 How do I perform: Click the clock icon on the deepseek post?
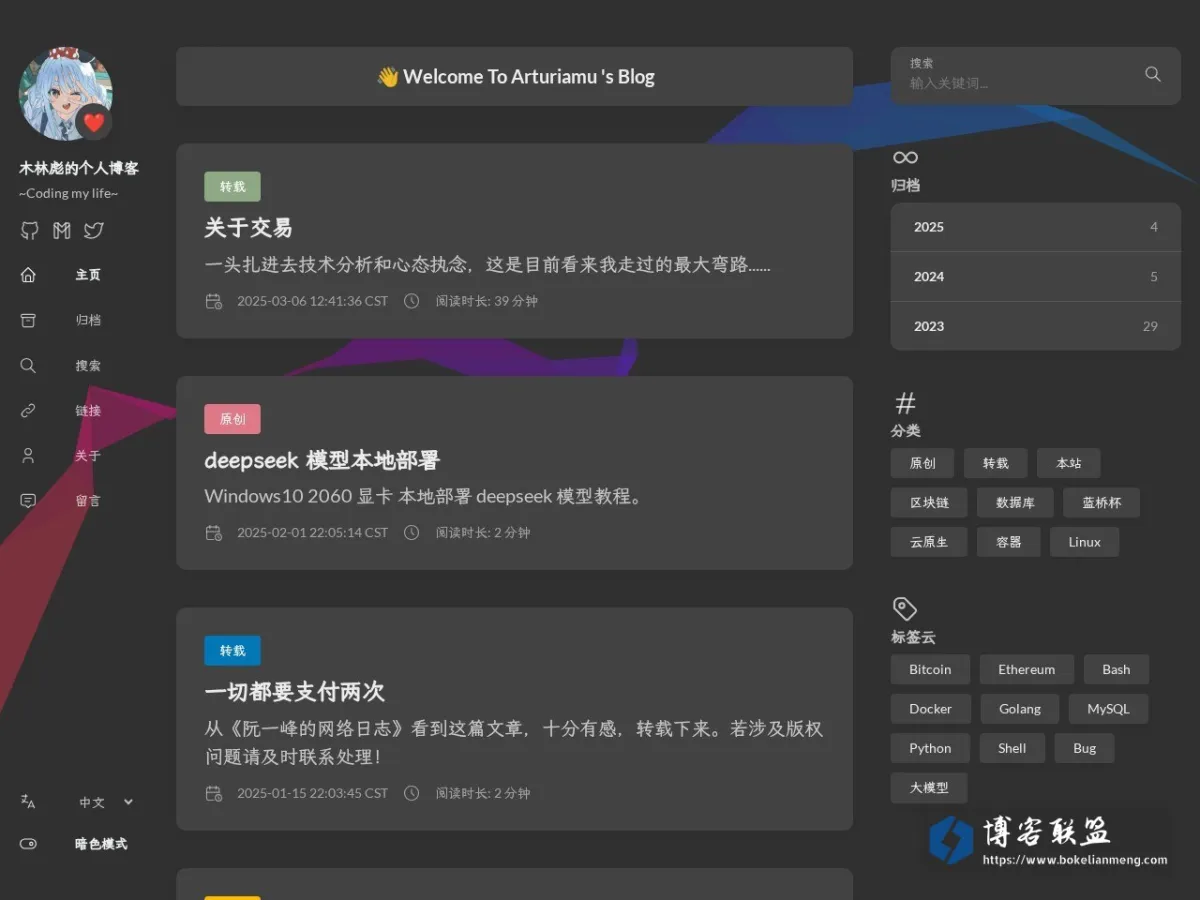(x=411, y=533)
